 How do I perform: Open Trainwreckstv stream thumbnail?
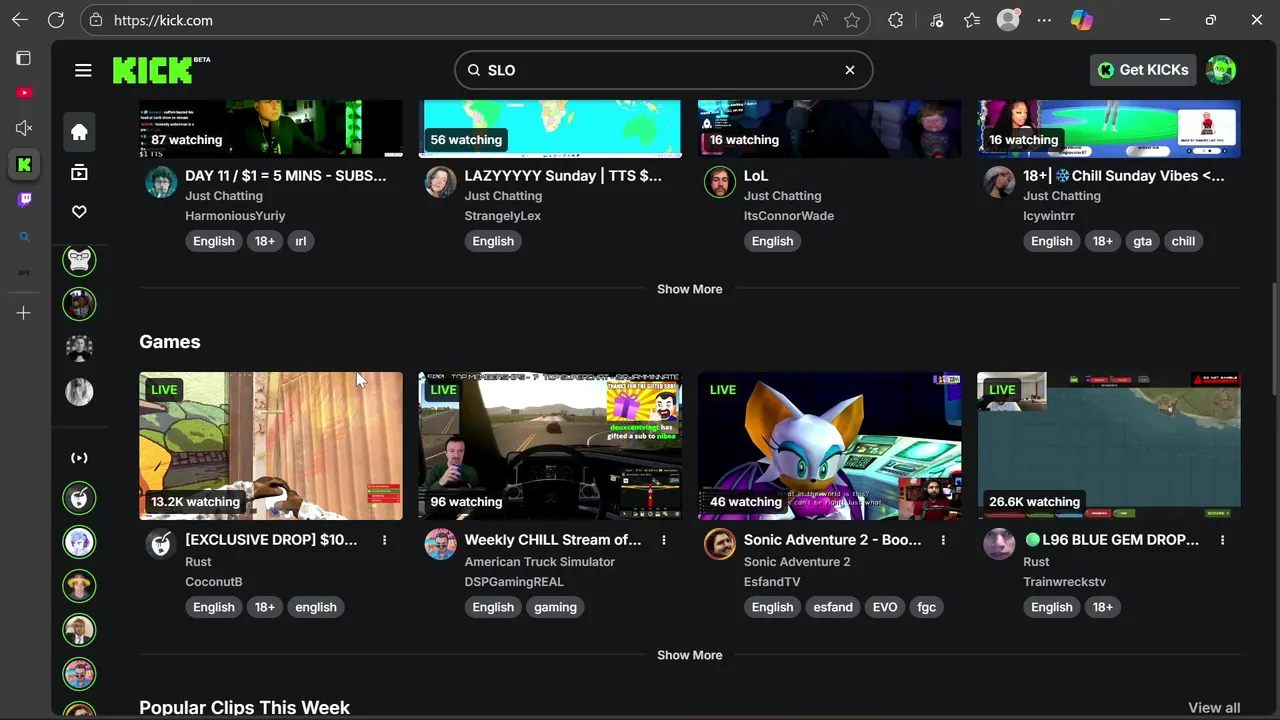pos(1109,446)
